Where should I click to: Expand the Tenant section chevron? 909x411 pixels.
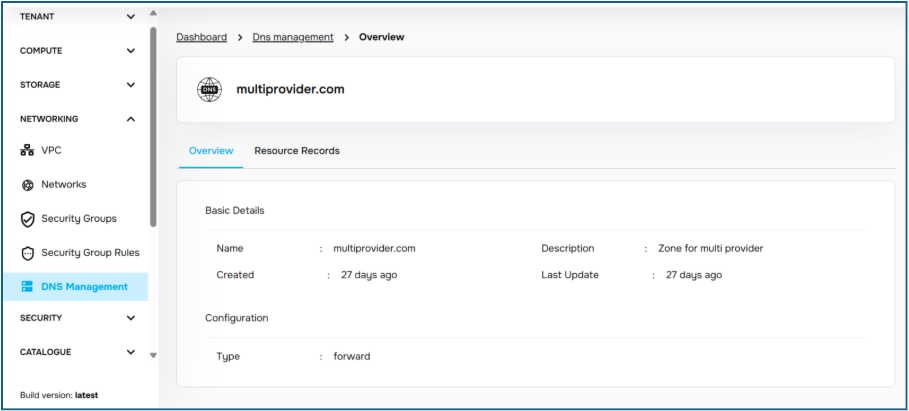click(130, 16)
